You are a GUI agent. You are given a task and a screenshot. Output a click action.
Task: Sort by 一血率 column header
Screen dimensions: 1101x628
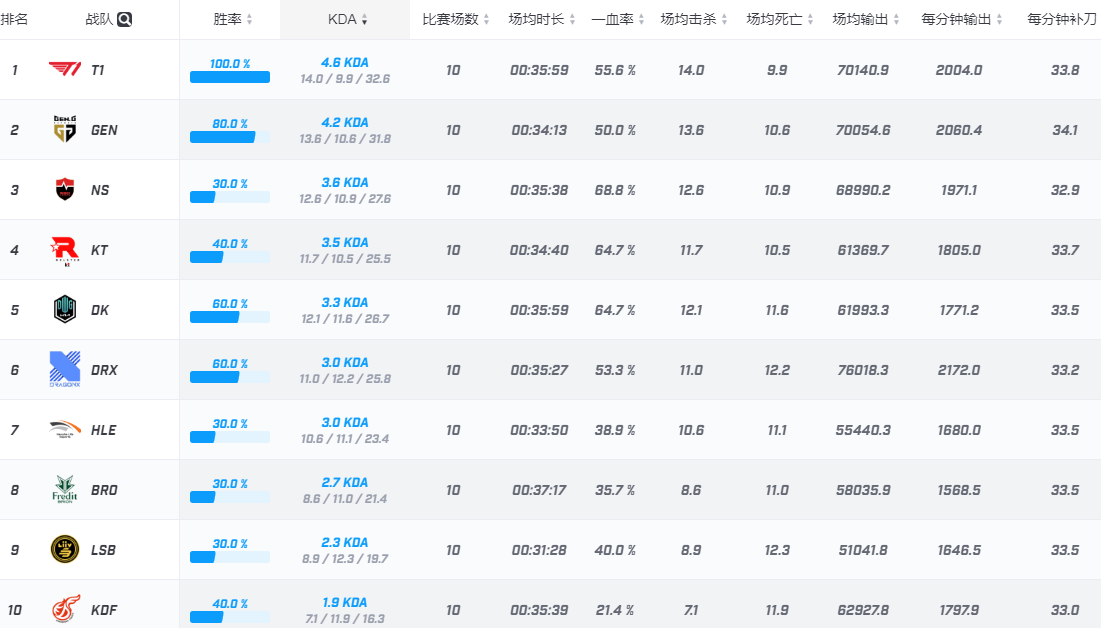click(617, 19)
